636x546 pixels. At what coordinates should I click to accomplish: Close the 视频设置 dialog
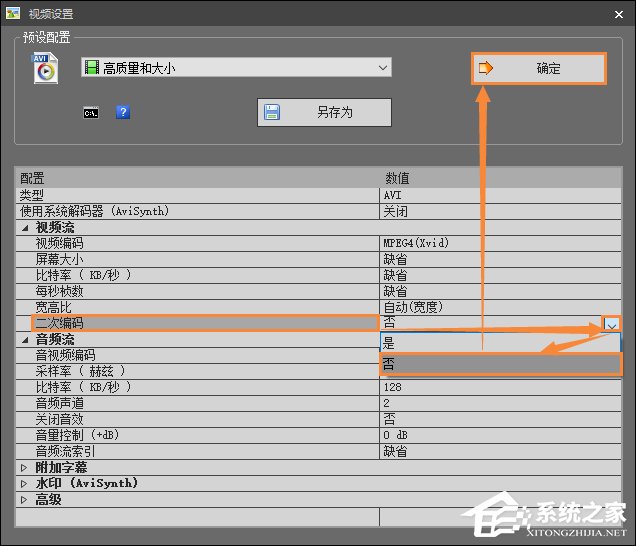click(x=619, y=14)
